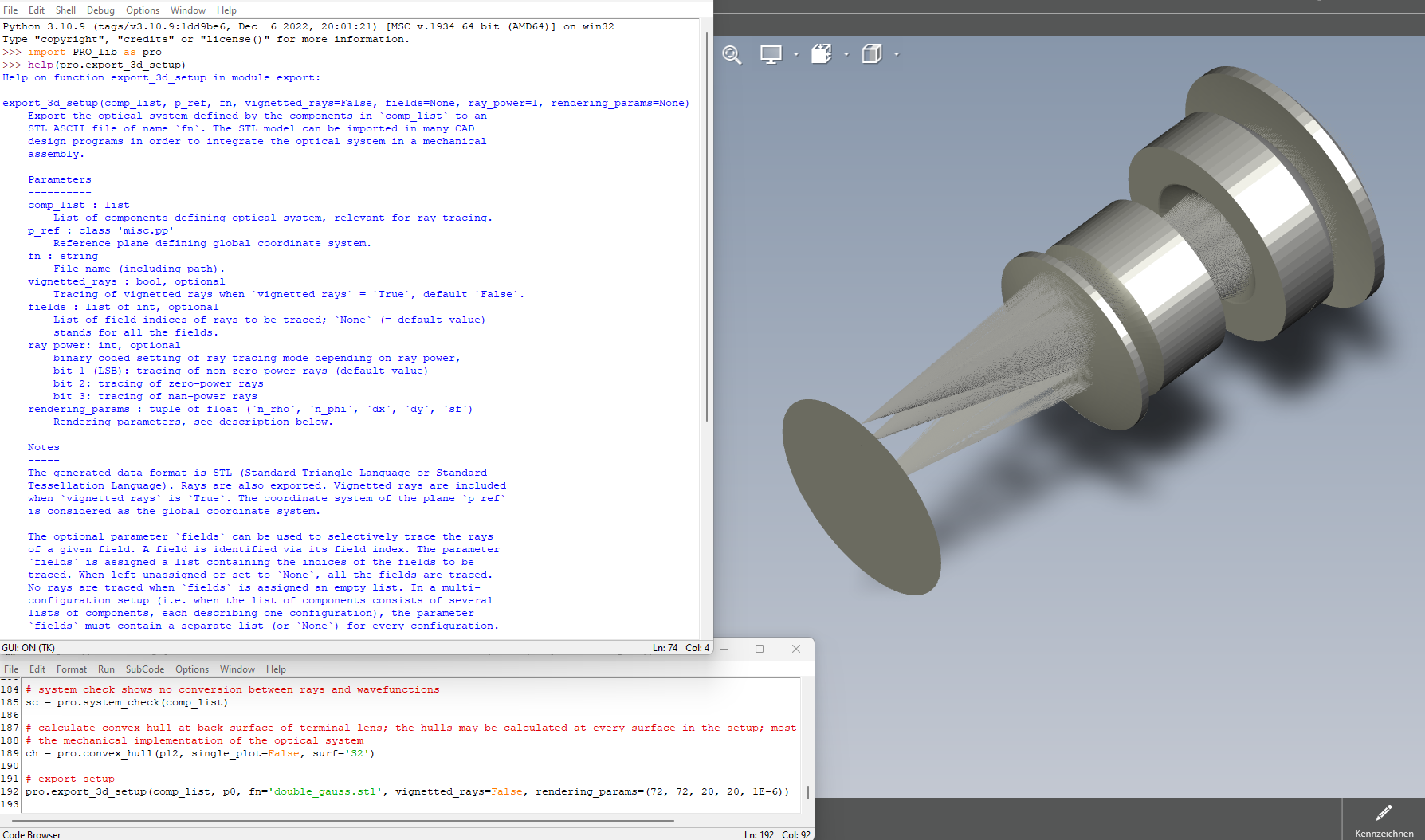Expand the monitor display dropdown arrow

tap(796, 54)
